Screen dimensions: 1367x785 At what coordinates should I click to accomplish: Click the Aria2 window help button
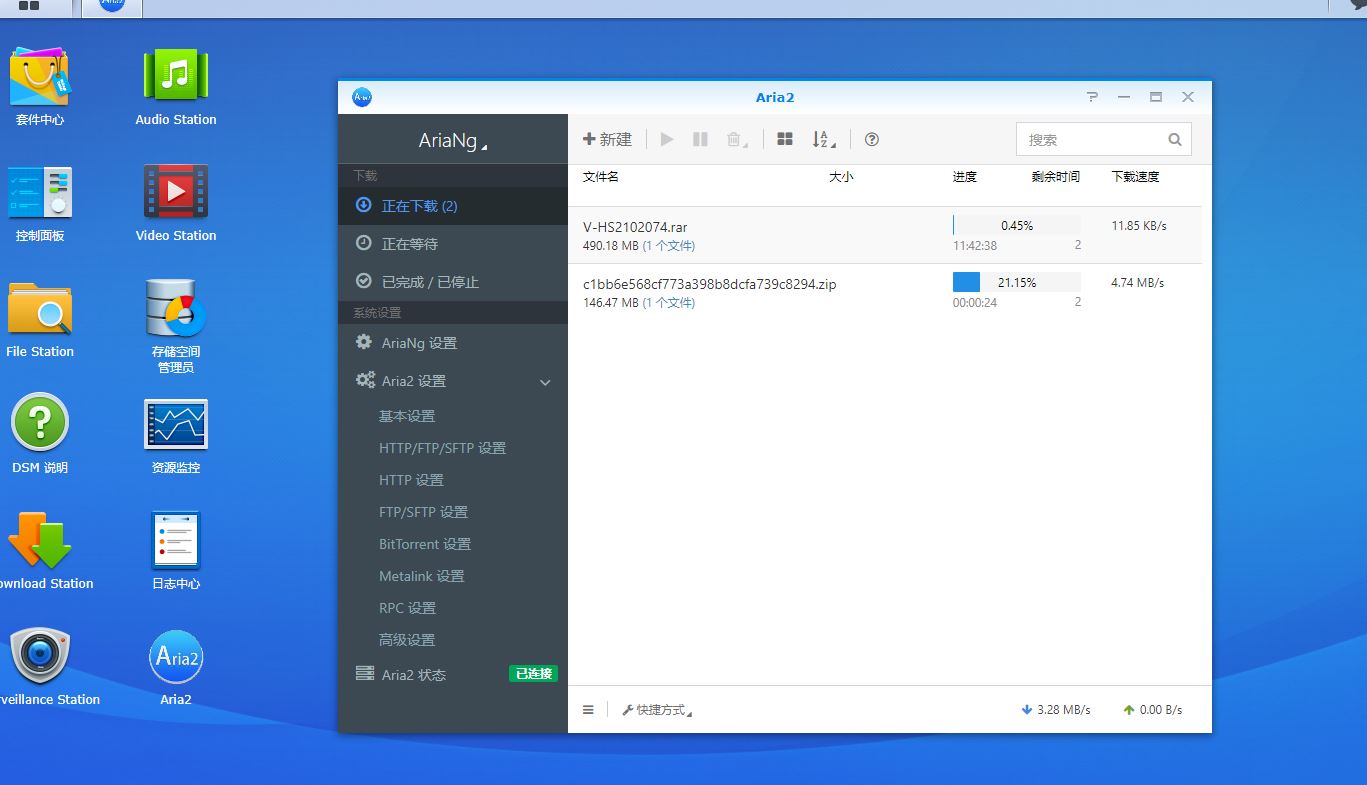(1092, 97)
